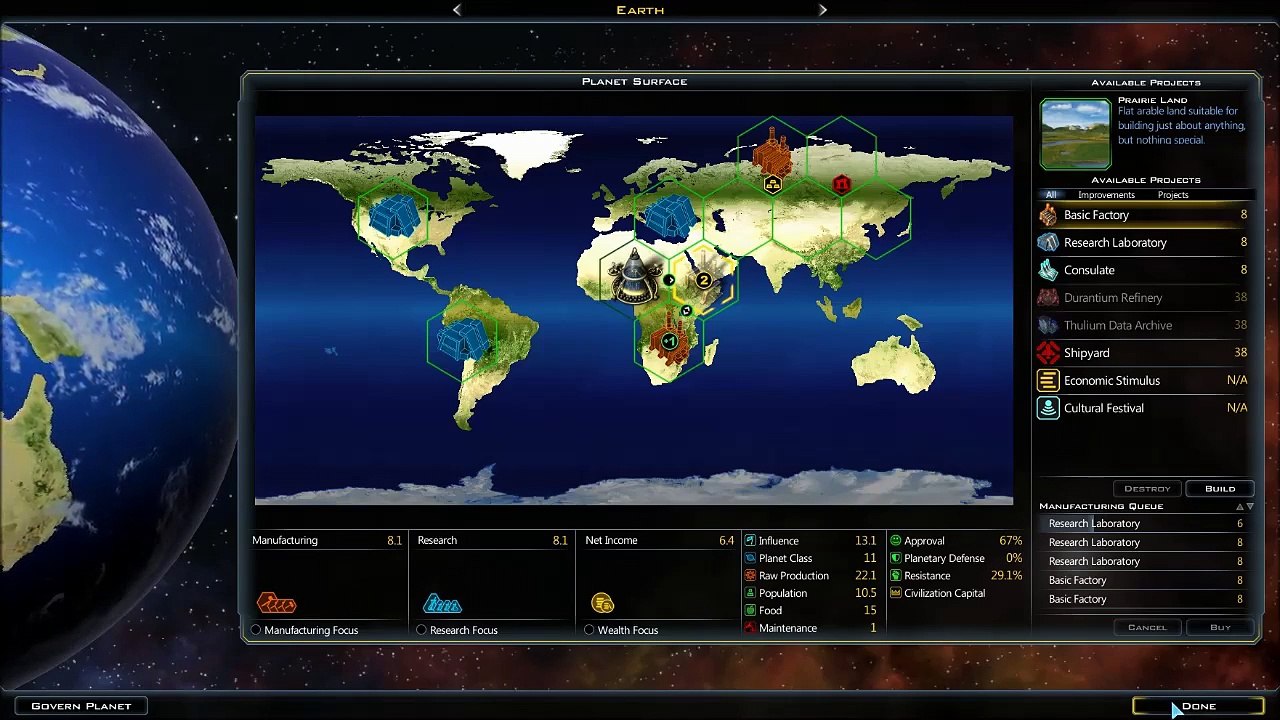Click the Durantium Refinery icon

pyautogui.click(x=1048, y=298)
